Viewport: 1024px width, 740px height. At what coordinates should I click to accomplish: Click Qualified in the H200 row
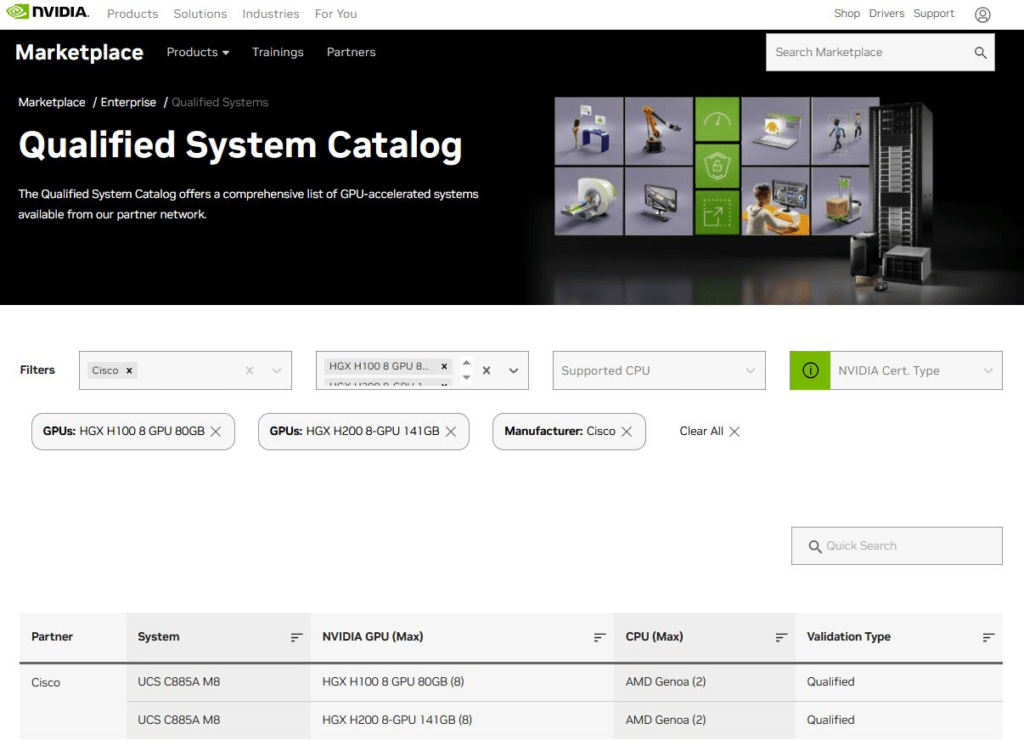(831, 720)
